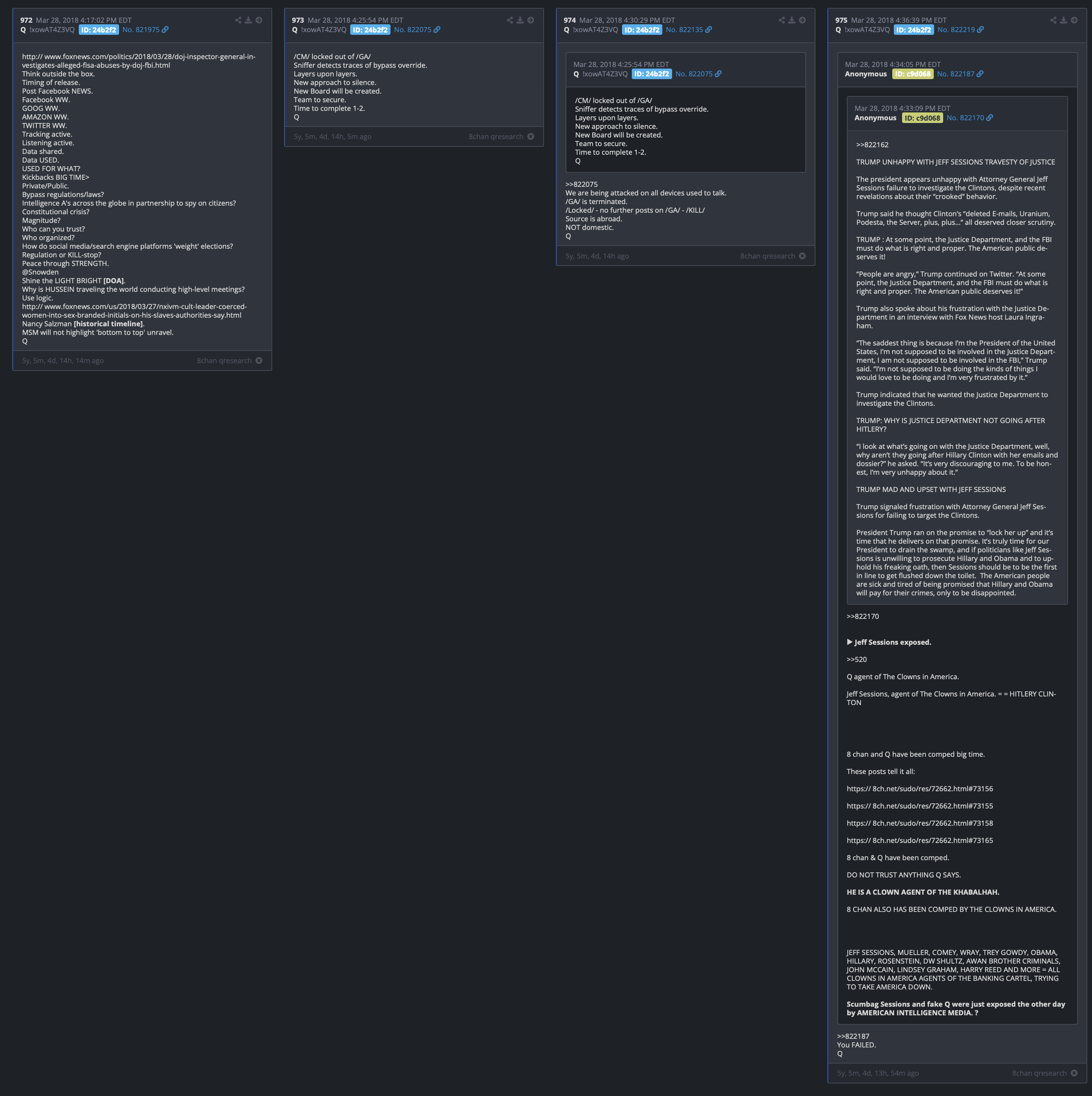Click download icon on post 974
The height and width of the screenshot is (1096, 1092).
coord(792,20)
